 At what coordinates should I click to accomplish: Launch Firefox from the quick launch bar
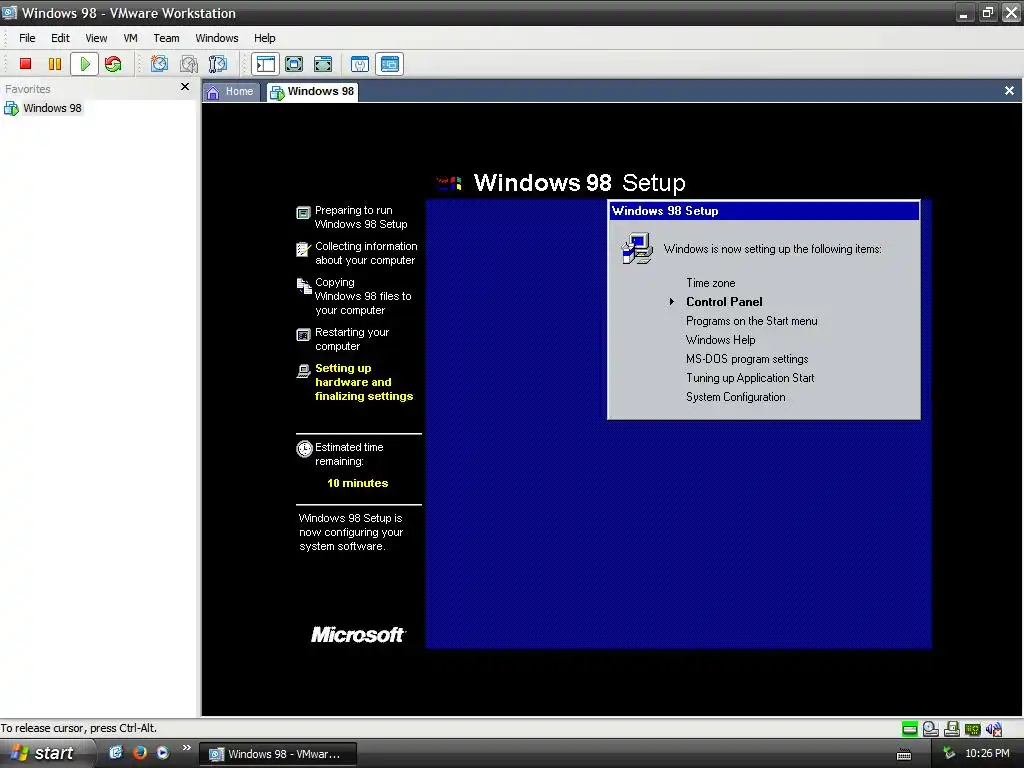[x=140, y=753]
